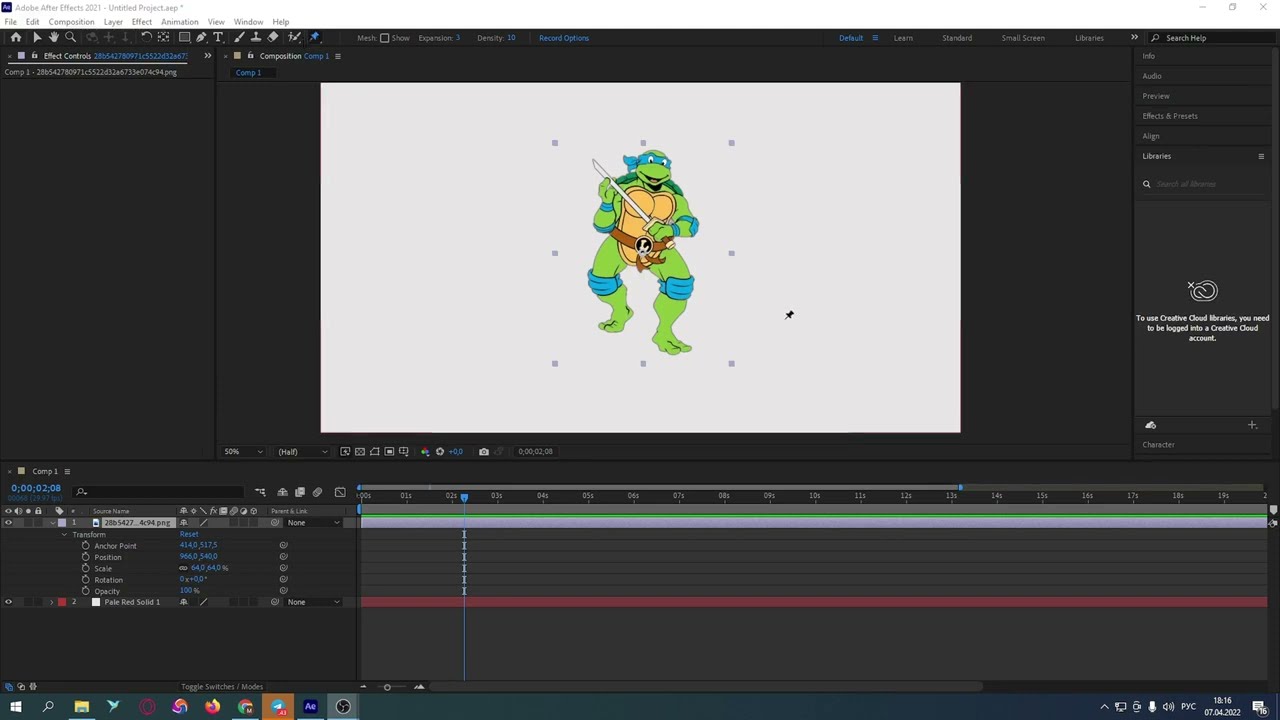Open the Animation menu
The image size is (1280, 720).
179,22
